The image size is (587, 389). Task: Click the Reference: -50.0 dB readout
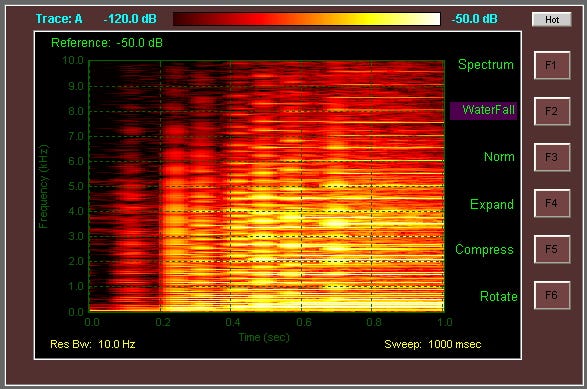point(107,43)
